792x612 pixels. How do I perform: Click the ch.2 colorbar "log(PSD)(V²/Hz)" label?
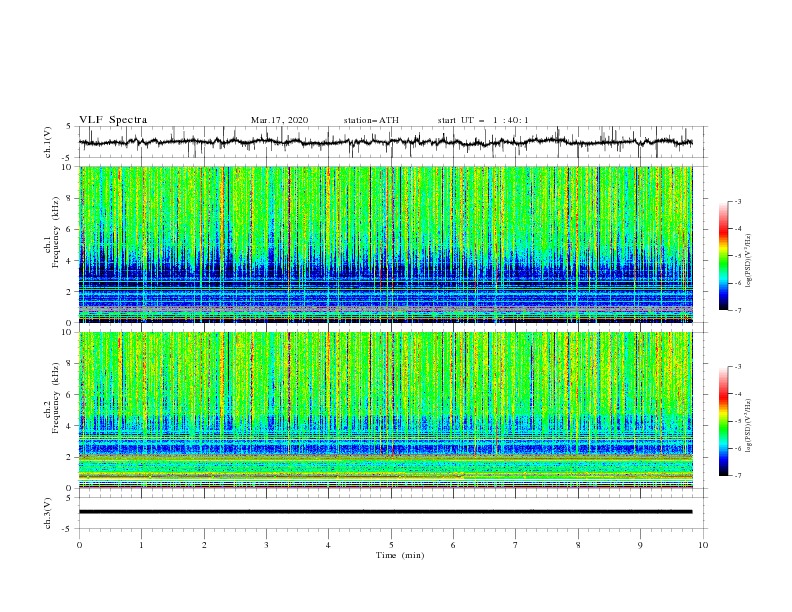click(749, 425)
